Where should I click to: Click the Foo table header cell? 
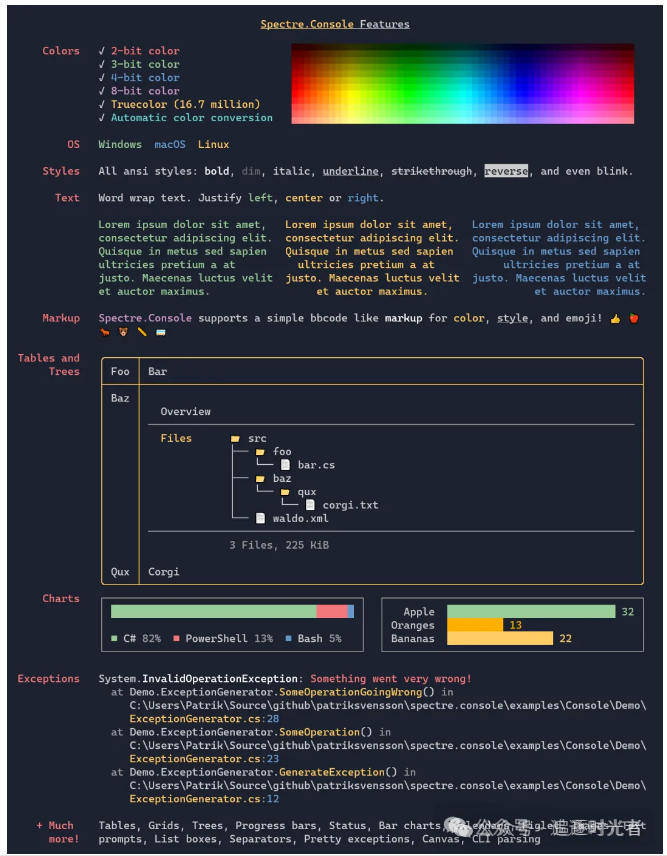tap(120, 372)
